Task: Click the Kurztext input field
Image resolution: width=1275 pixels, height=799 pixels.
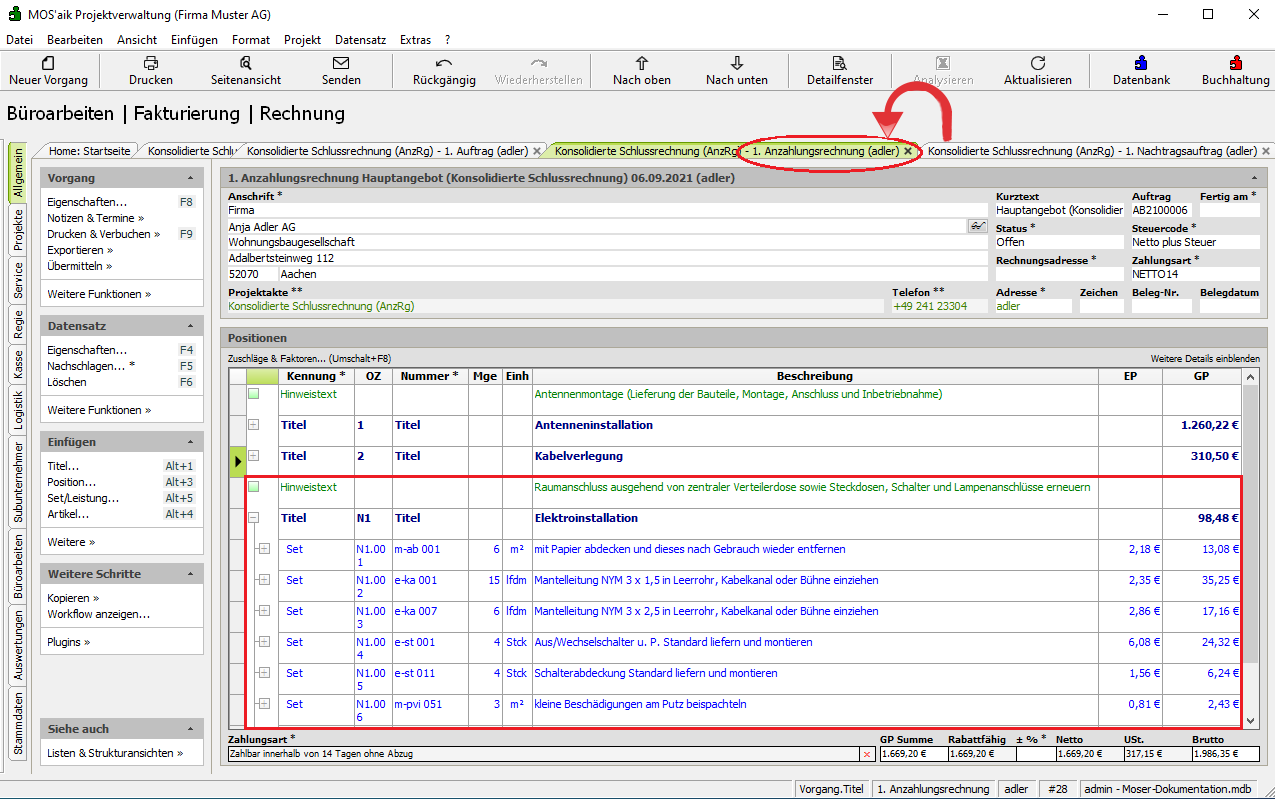Action: point(1058,211)
